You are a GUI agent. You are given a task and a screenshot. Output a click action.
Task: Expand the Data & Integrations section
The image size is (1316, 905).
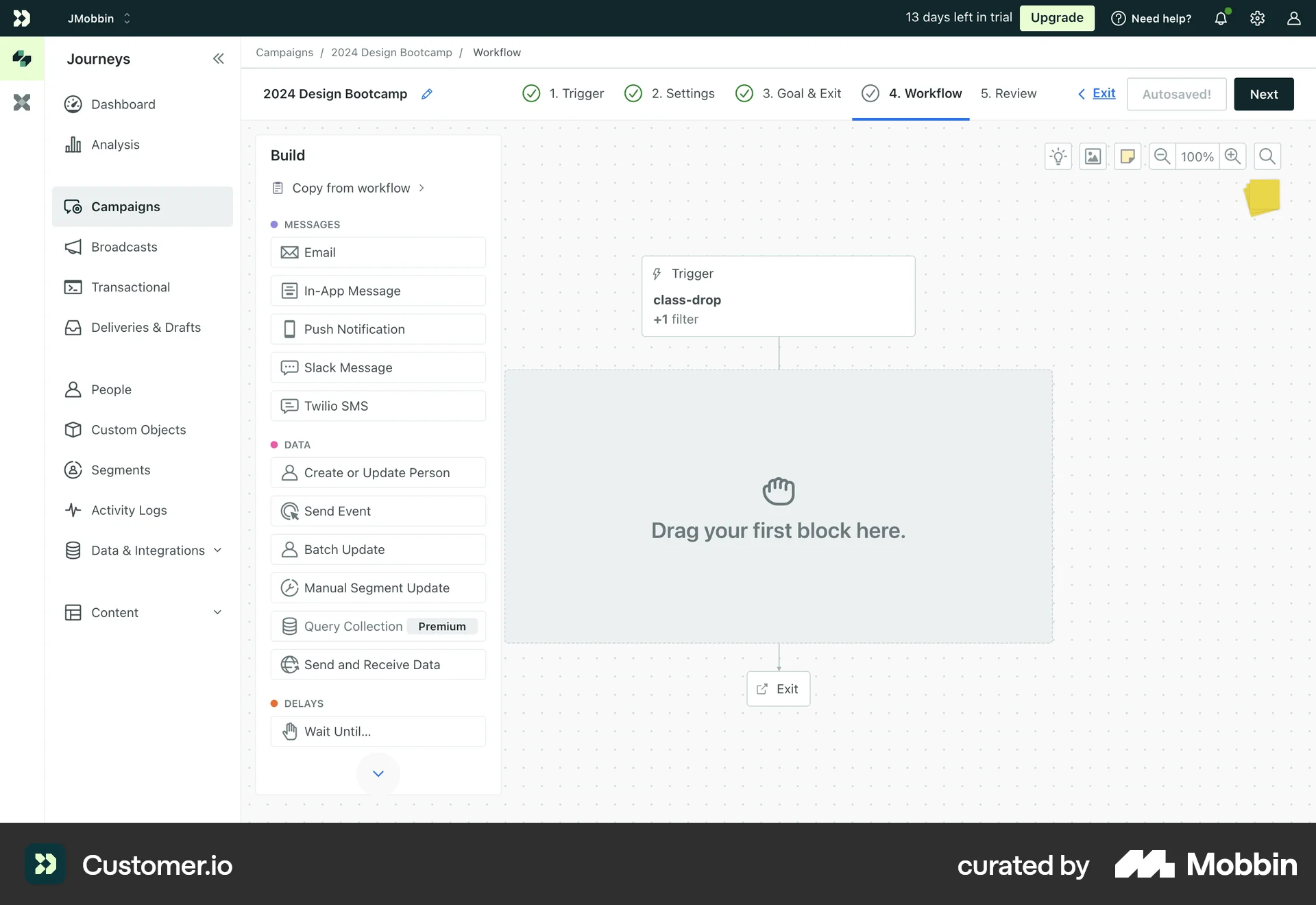click(x=218, y=550)
